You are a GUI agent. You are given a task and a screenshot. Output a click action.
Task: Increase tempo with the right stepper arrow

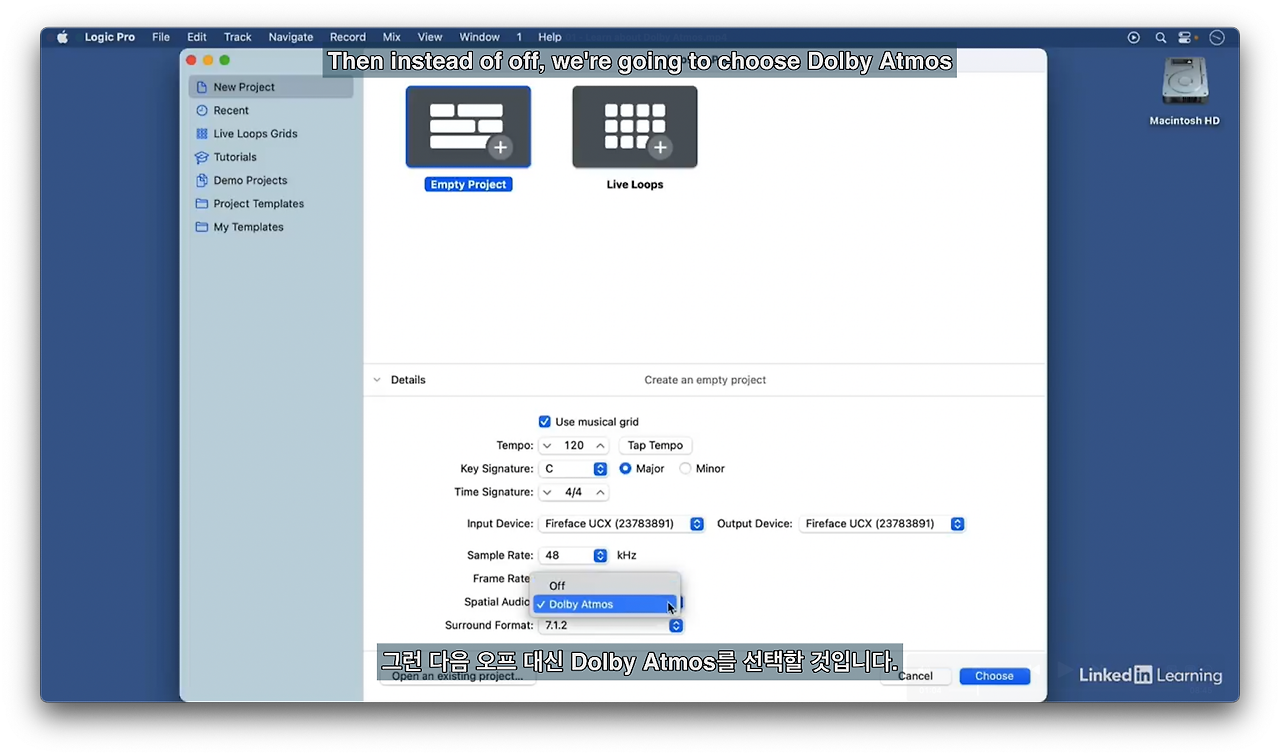[x=600, y=445]
